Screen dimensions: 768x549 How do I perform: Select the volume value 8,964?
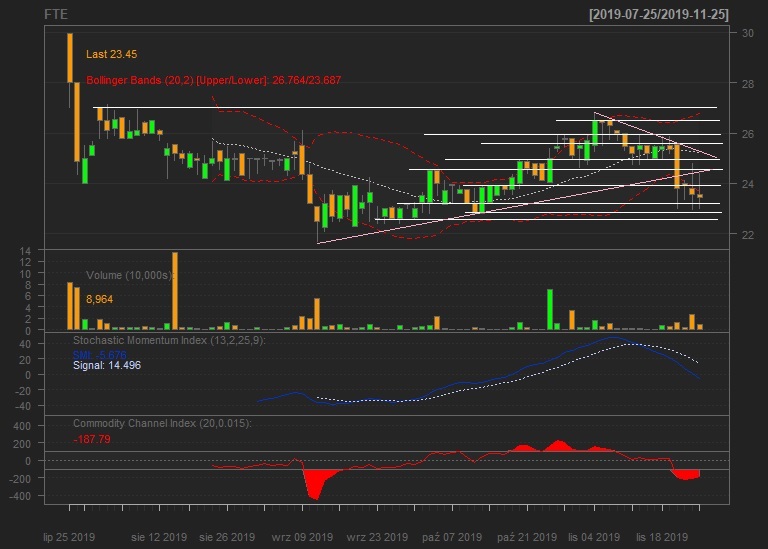click(99, 299)
